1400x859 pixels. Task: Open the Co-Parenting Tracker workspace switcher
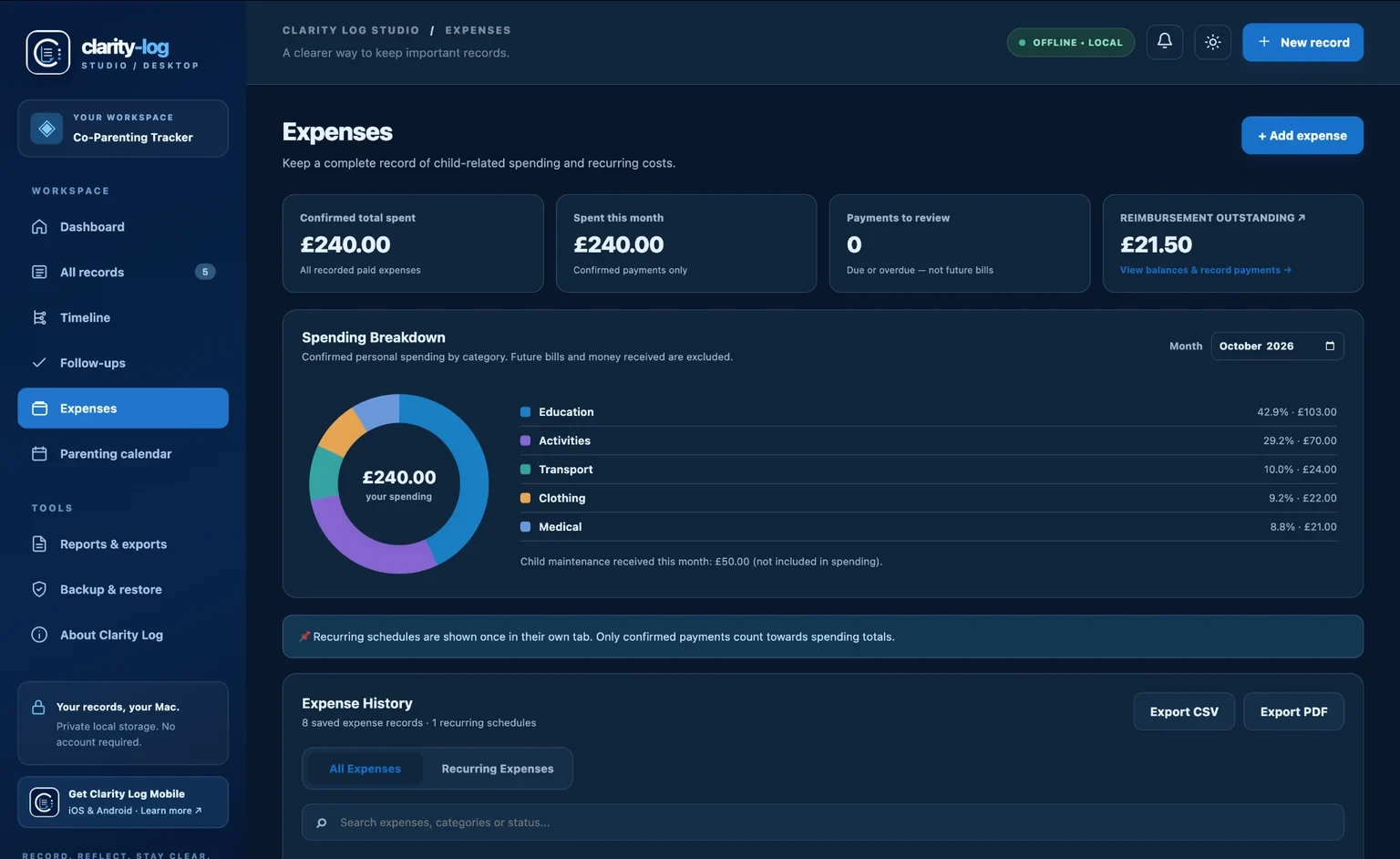coord(123,129)
